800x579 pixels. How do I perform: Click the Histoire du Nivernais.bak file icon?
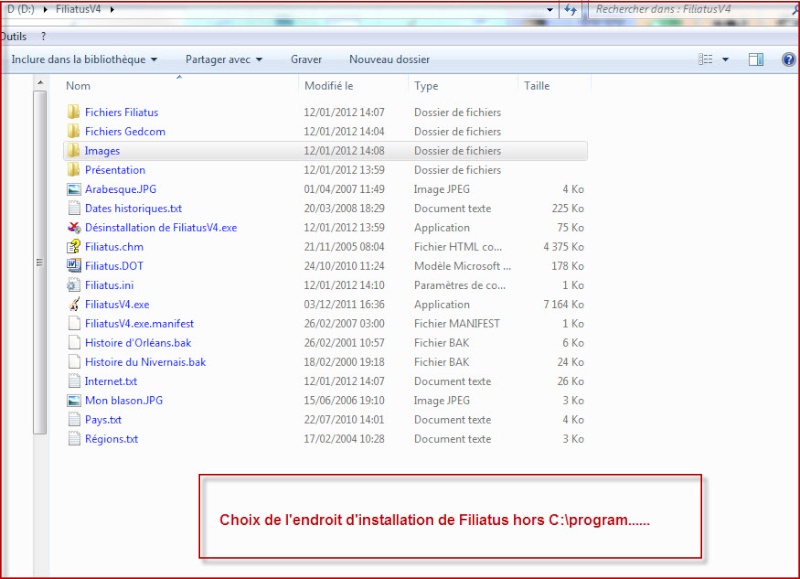[x=74, y=362]
